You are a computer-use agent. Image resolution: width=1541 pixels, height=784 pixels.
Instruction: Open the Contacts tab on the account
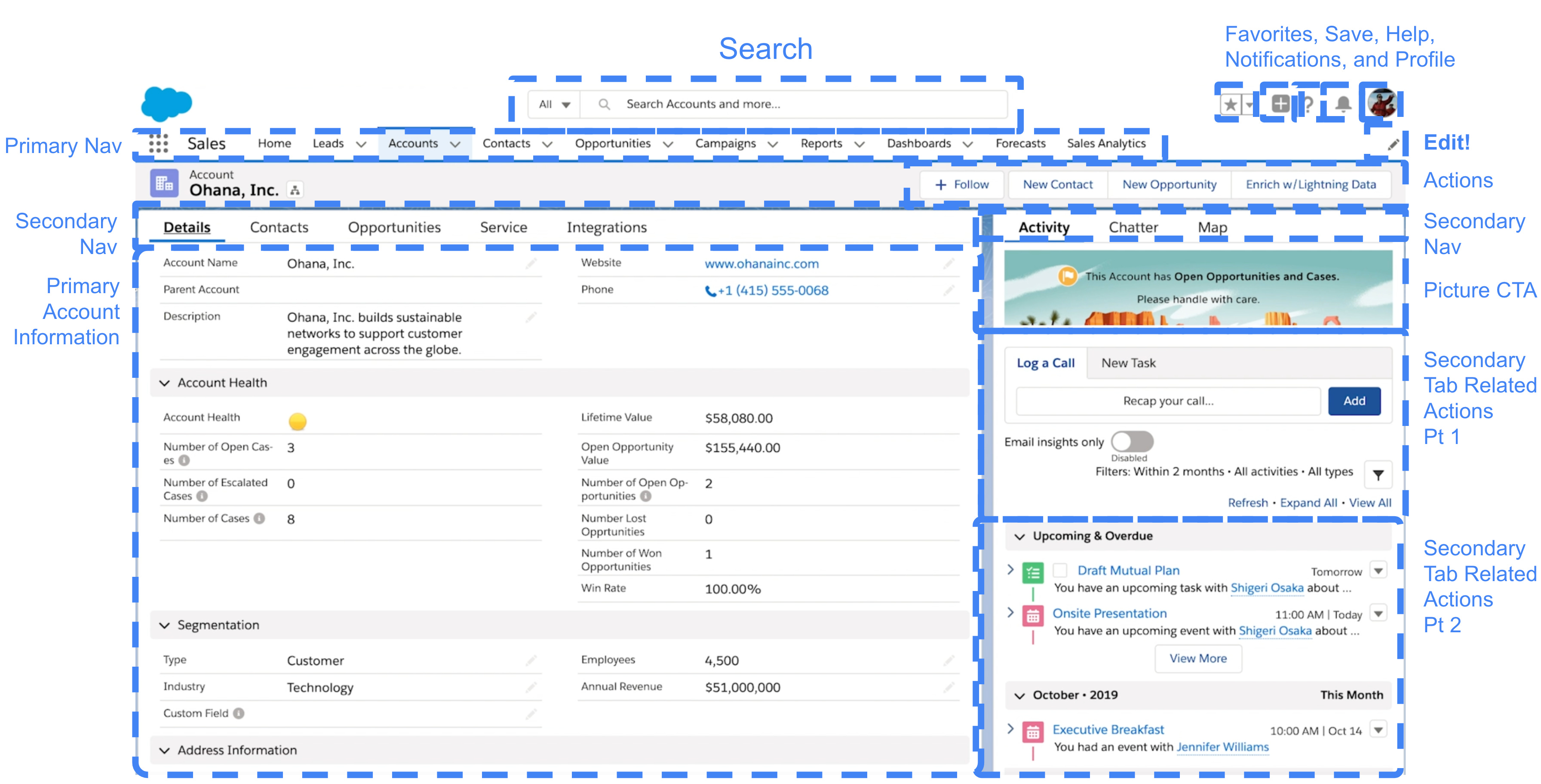279,227
